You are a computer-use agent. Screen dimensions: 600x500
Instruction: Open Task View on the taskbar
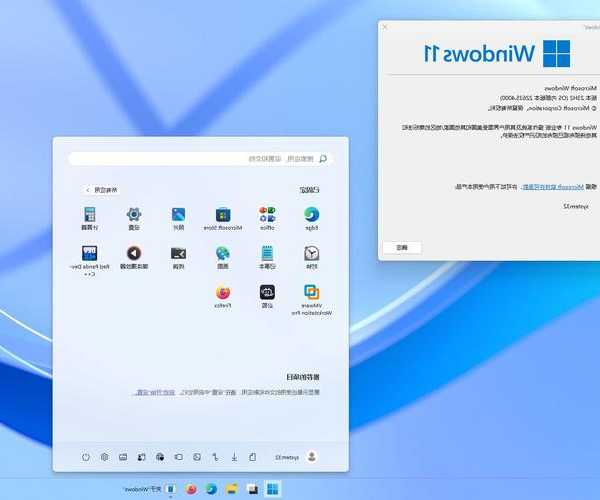pyautogui.click(x=253, y=489)
